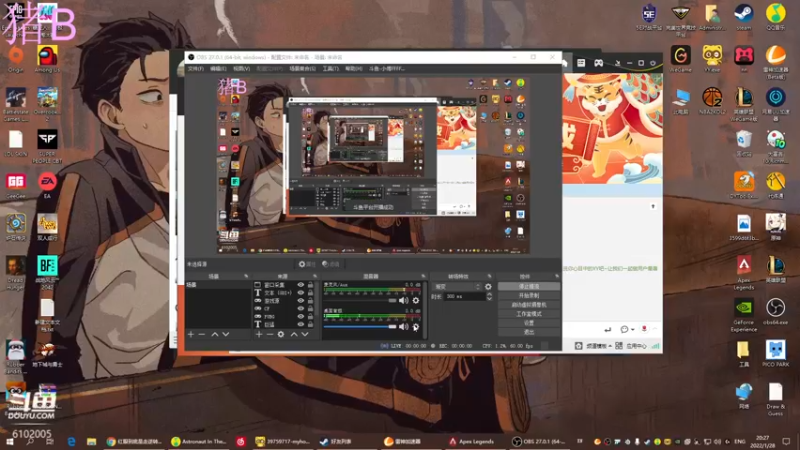Image resolution: width=800 pixels, height=450 pixels.
Task: Click the 设置 settings button in OBS controls
Action: tap(529, 323)
